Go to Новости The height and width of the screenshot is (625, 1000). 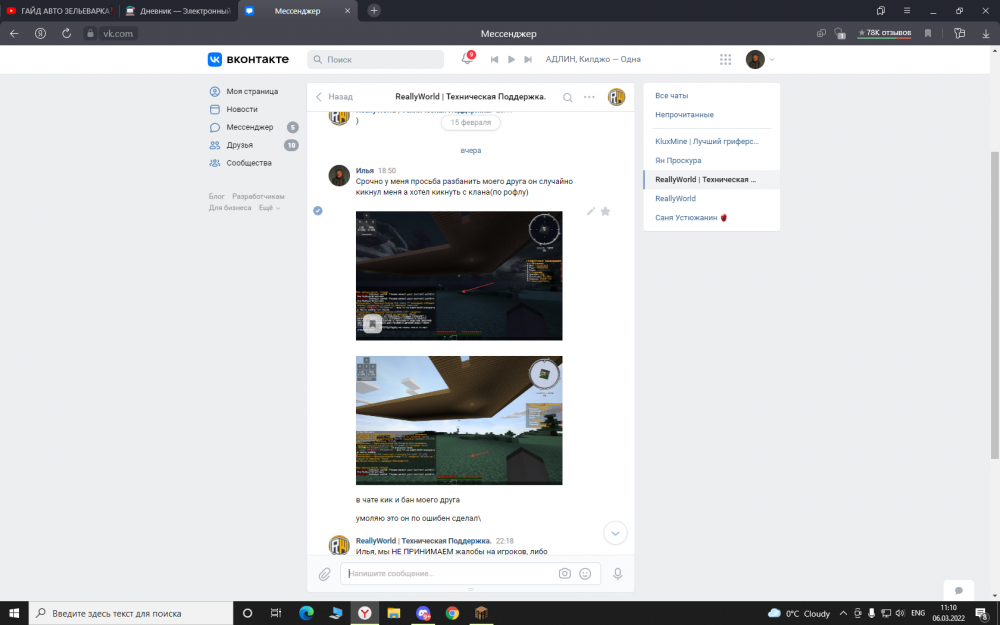[242, 109]
